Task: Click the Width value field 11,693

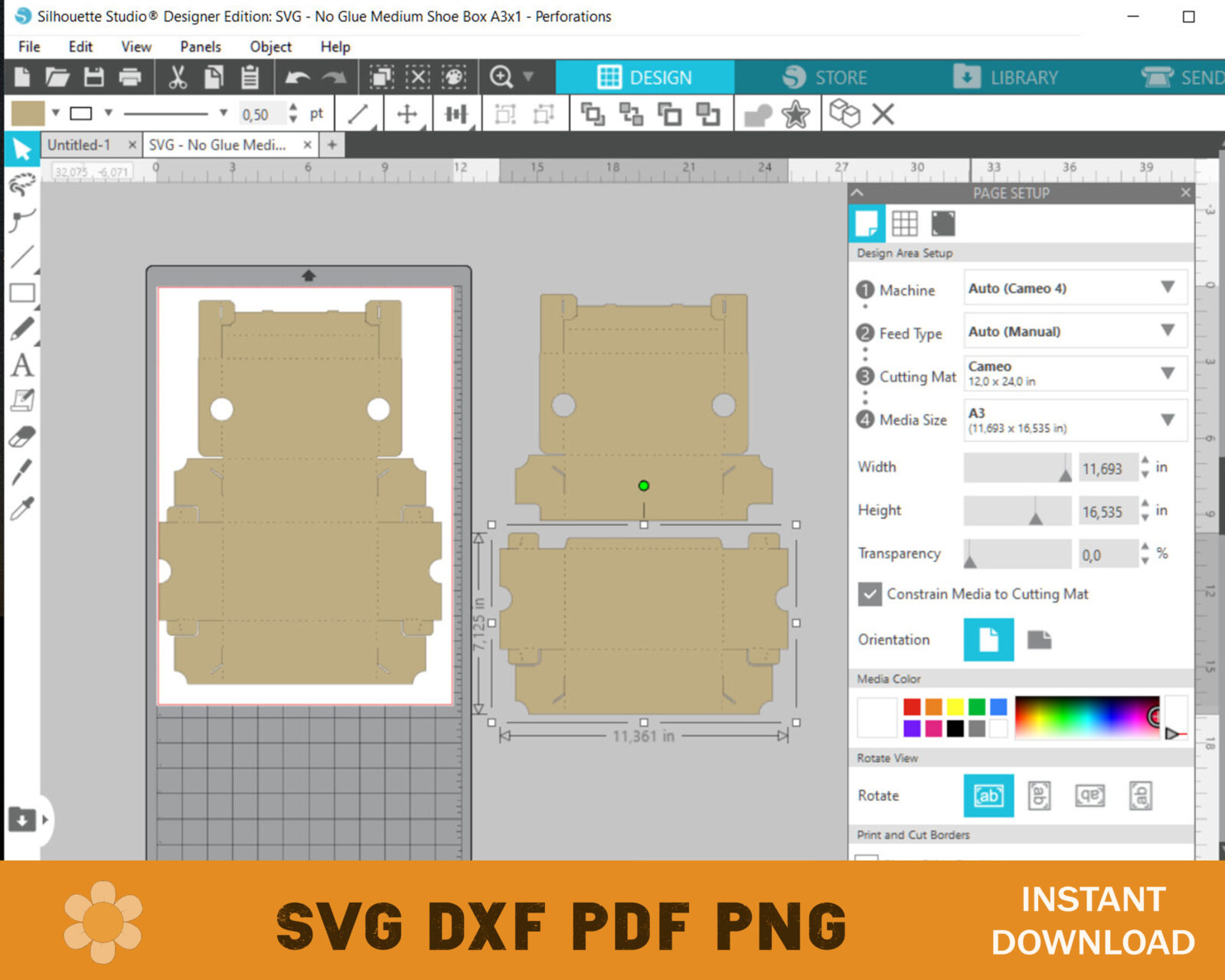Action: pyautogui.click(x=1106, y=469)
